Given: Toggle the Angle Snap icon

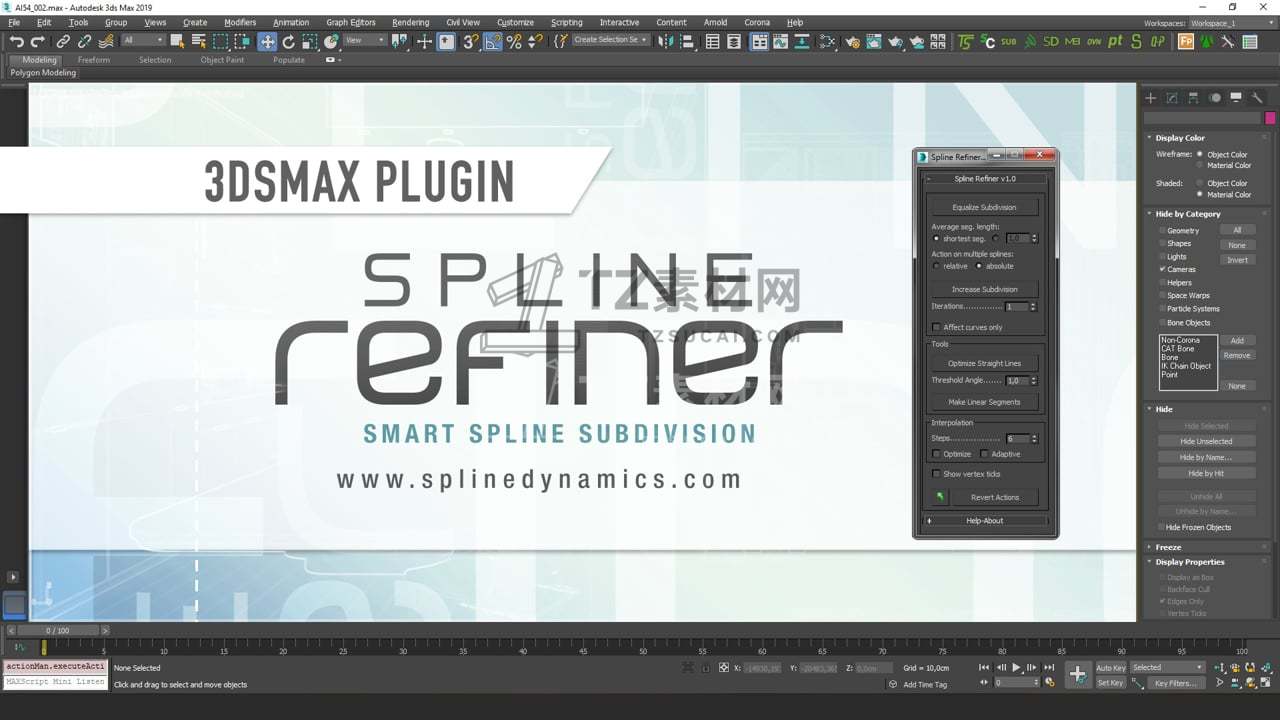Looking at the screenshot, I should point(493,41).
